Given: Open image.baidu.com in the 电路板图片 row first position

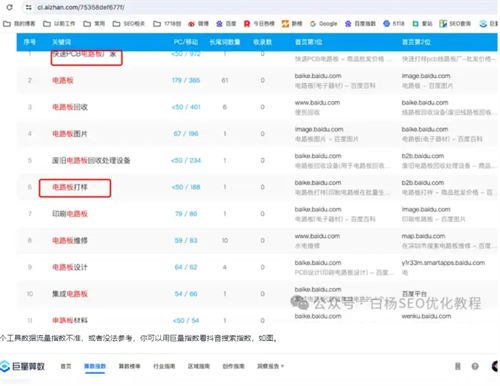Looking at the screenshot, I should 319,129.
